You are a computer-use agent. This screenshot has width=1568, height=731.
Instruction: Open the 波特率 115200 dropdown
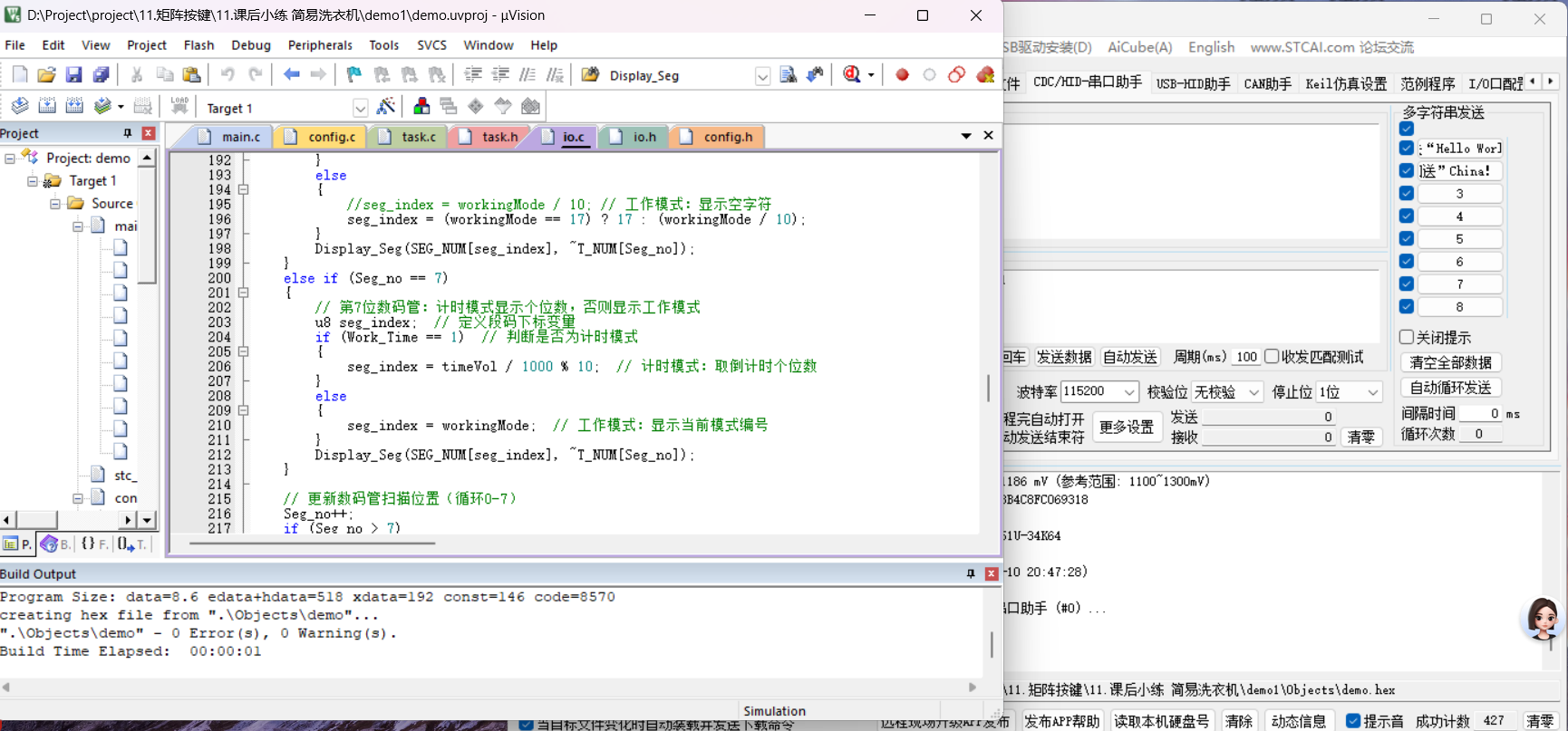(1129, 392)
